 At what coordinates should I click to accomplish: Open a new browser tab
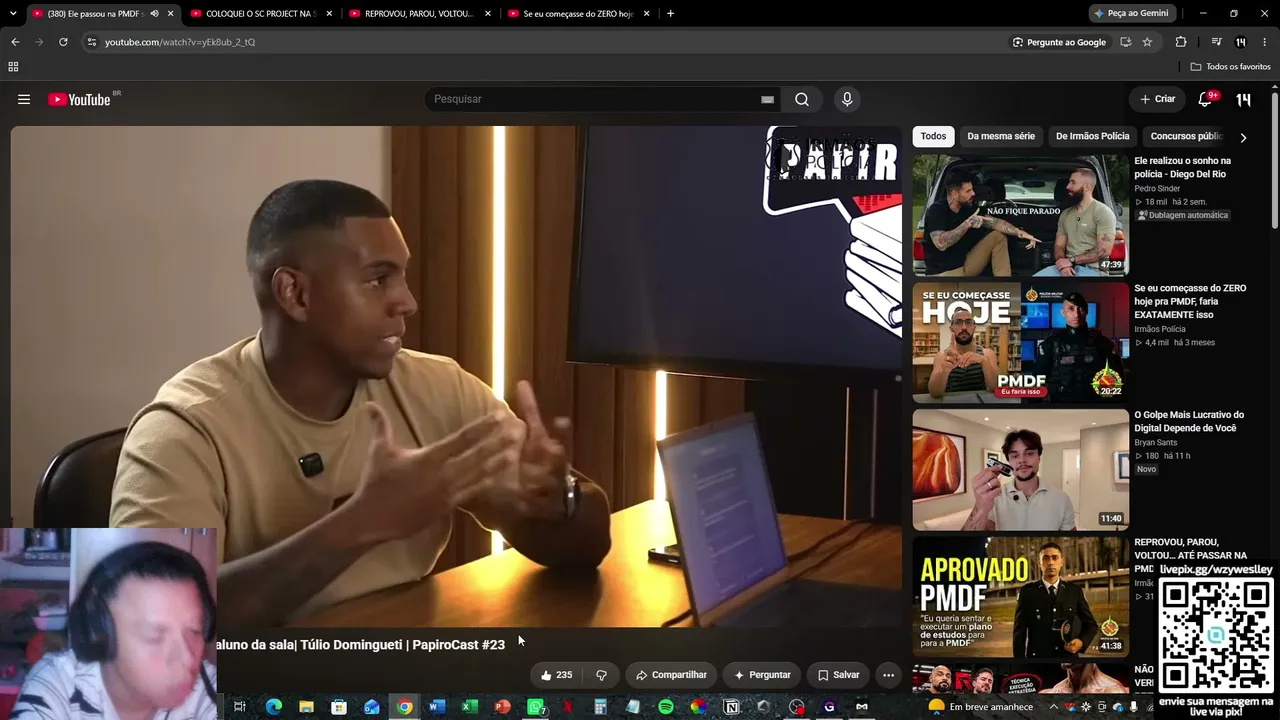670,13
